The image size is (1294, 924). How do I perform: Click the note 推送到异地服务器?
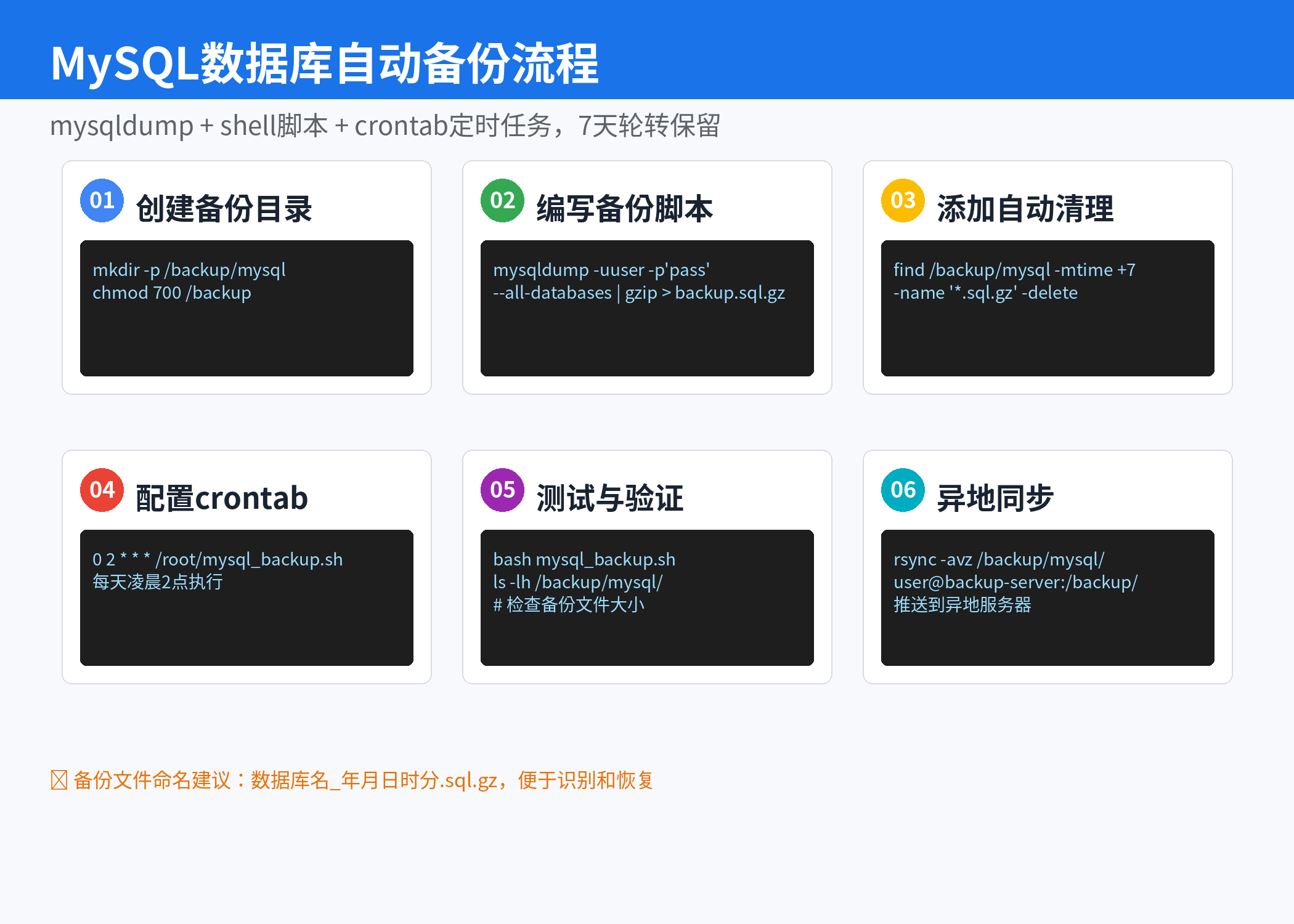click(962, 605)
